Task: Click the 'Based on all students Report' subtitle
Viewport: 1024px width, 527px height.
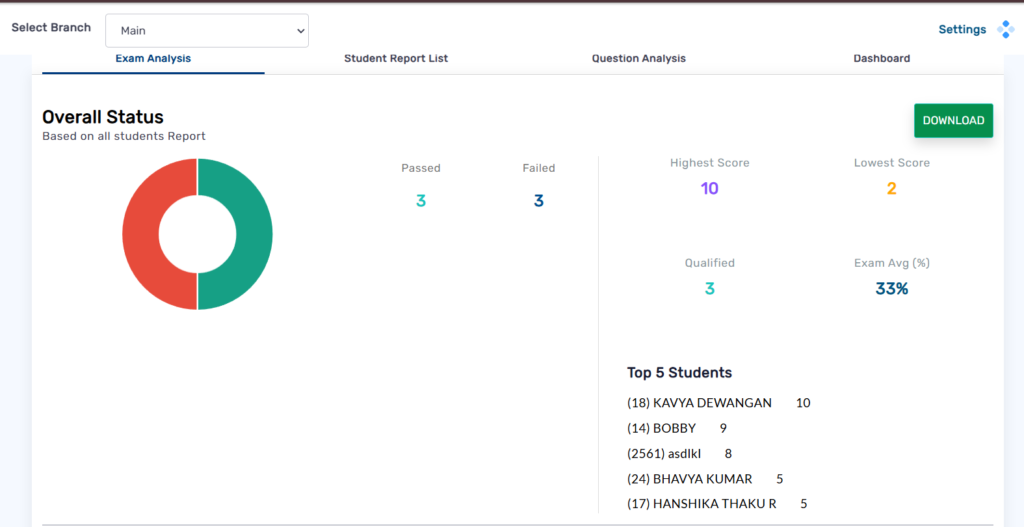Action: [124, 136]
